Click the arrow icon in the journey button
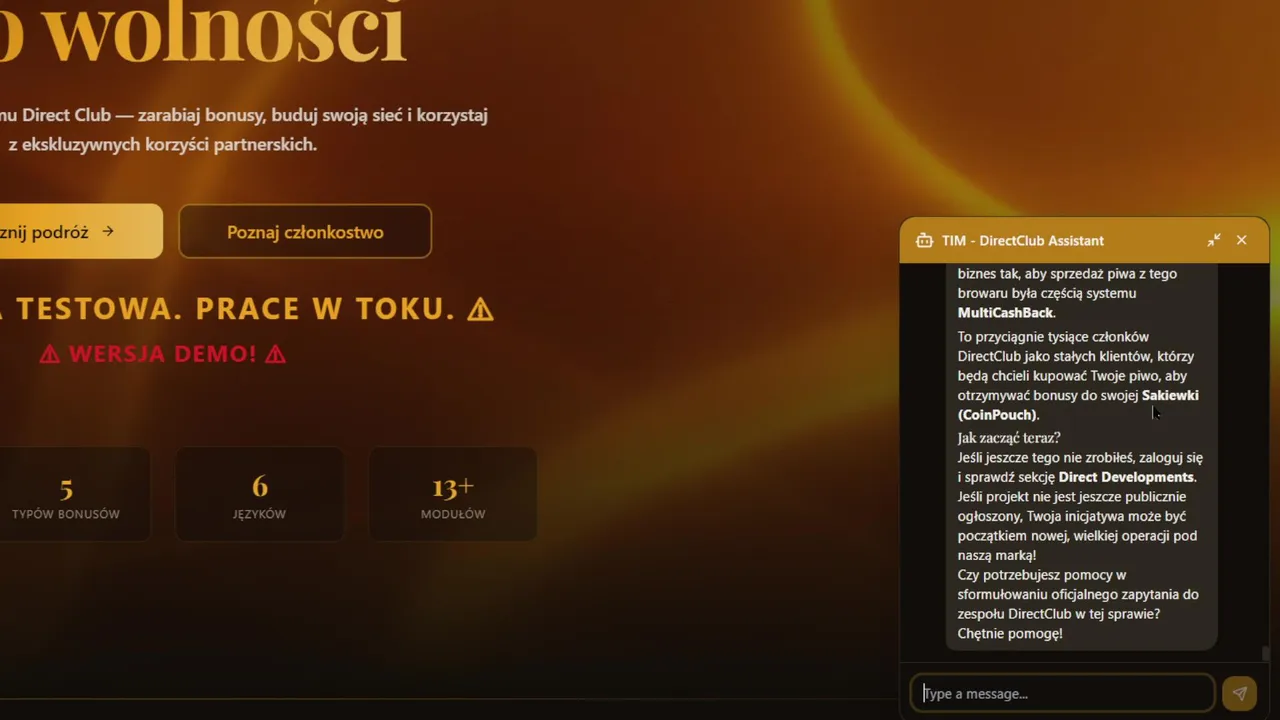This screenshot has width=1280, height=720. click(108, 232)
